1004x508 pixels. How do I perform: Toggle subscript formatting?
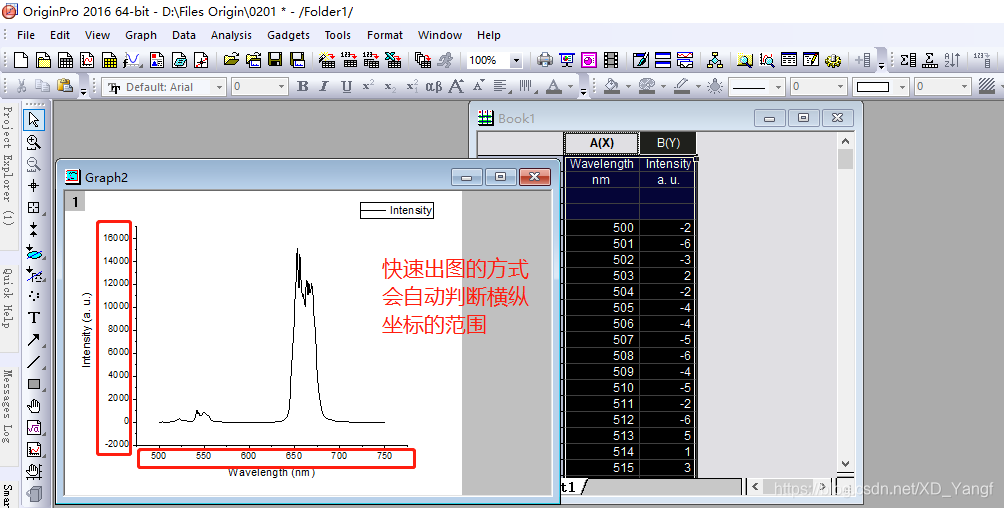click(x=390, y=86)
